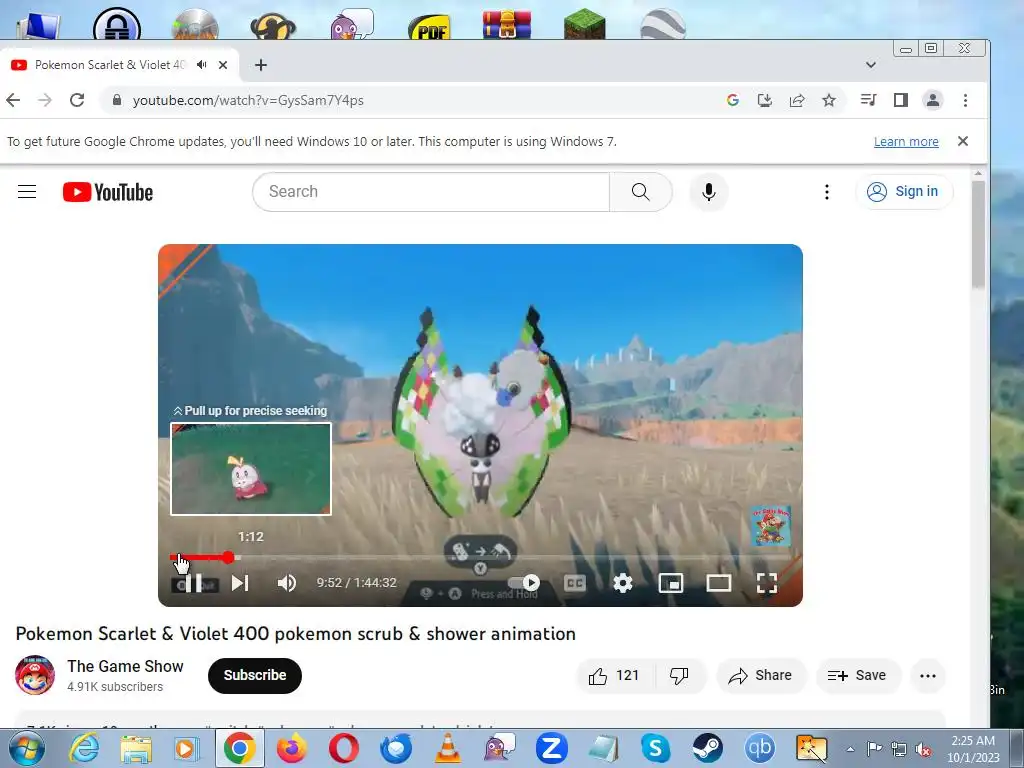This screenshot has height=768, width=1024.
Task: Click the video seek preview thumbnail
Action: click(251, 469)
